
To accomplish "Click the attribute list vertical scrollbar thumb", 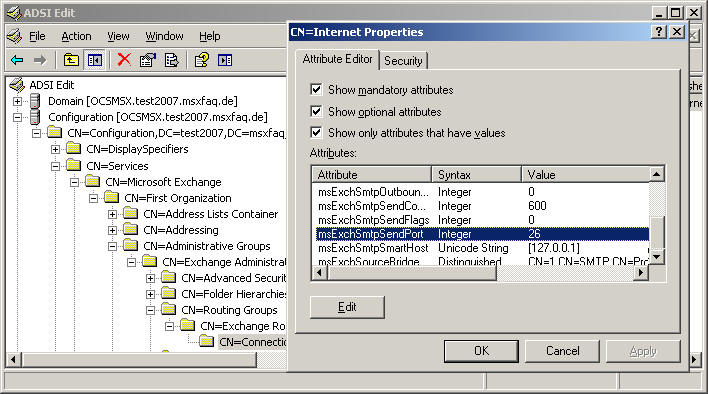I will click(x=657, y=232).
